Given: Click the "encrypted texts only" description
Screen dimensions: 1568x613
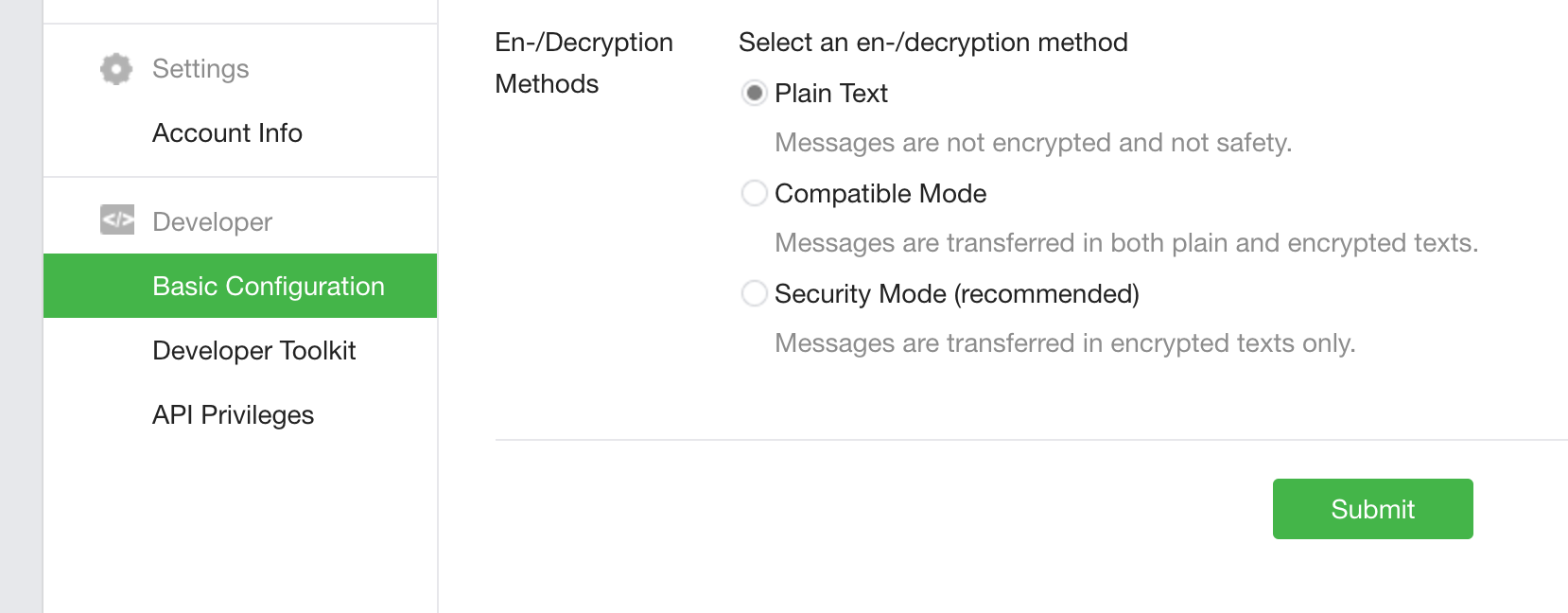Looking at the screenshot, I should click(1065, 343).
